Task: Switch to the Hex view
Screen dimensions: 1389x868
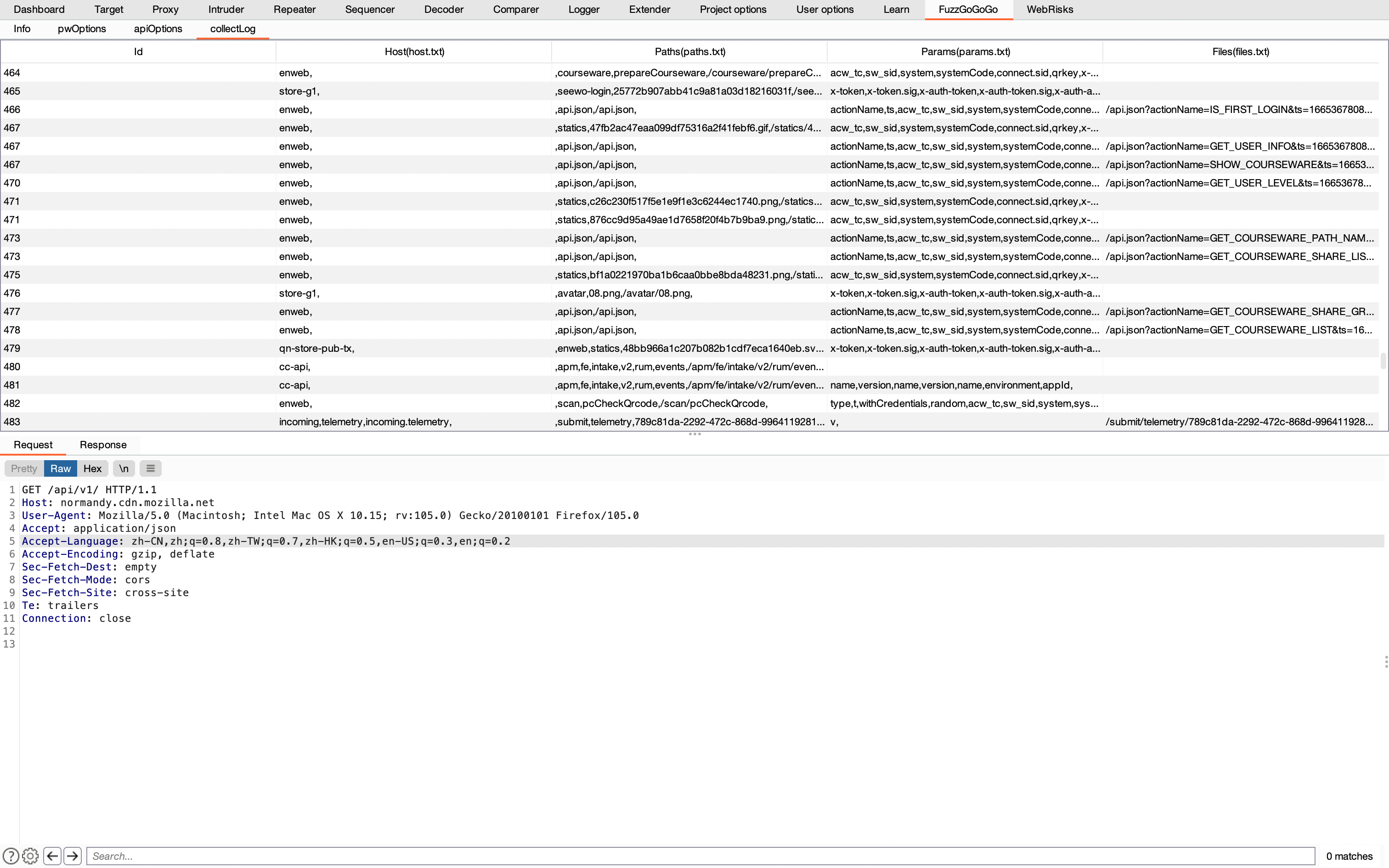Action: 92,468
